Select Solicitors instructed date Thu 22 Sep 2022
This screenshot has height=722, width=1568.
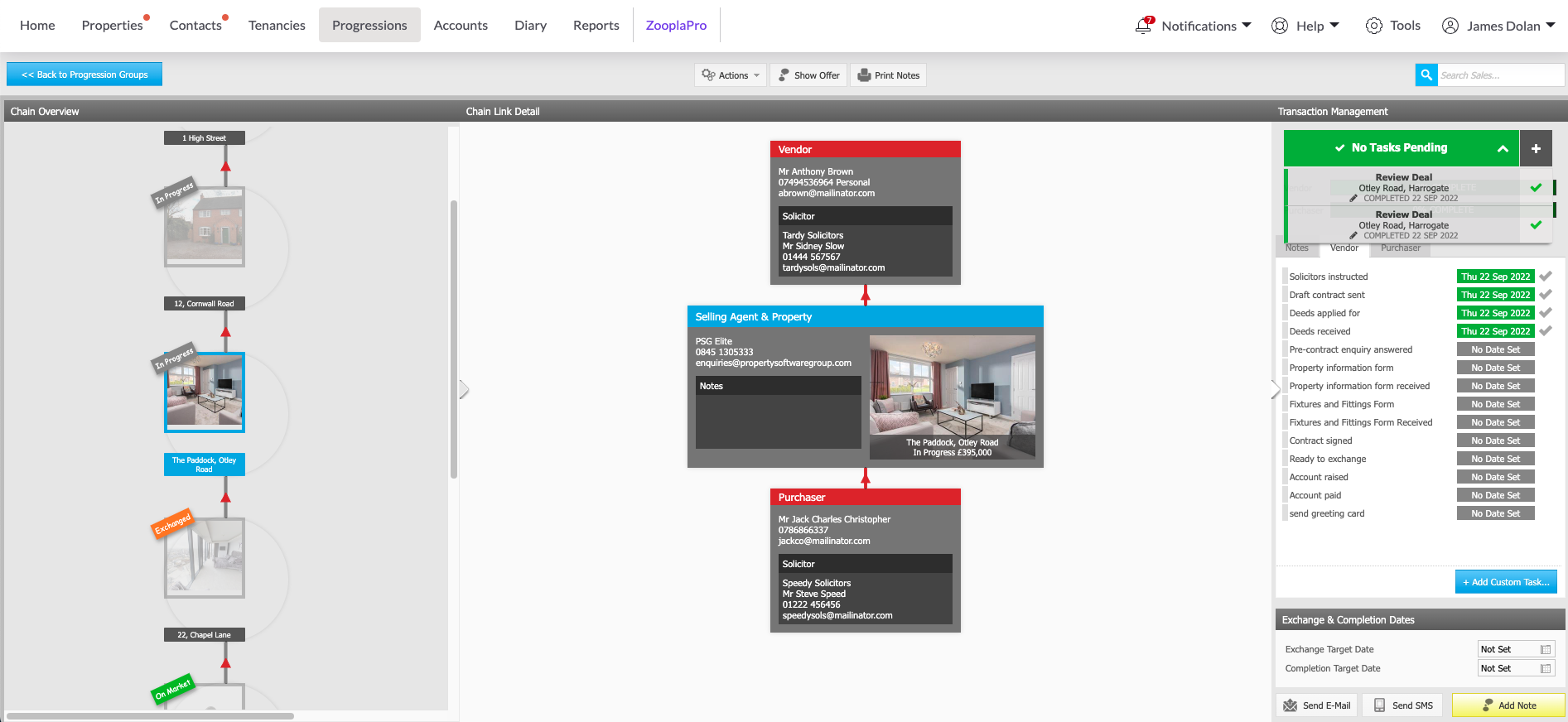click(x=1495, y=277)
